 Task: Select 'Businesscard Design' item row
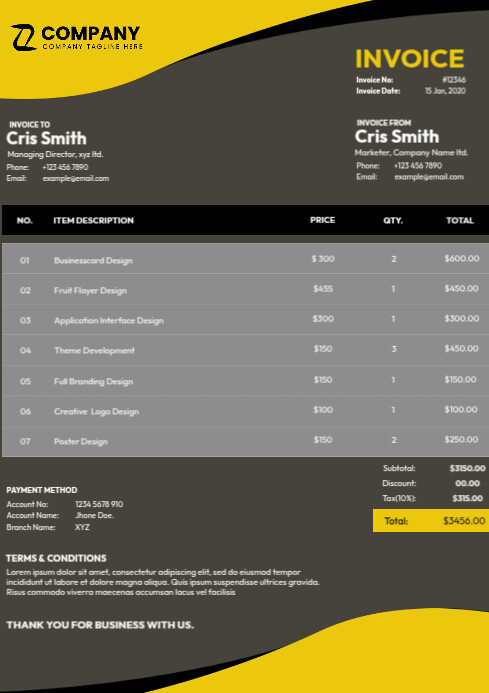pos(245,259)
